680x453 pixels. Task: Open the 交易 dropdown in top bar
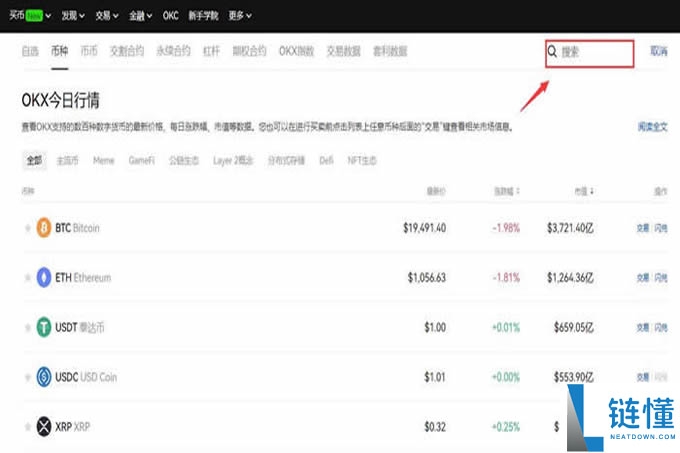point(107,16)
